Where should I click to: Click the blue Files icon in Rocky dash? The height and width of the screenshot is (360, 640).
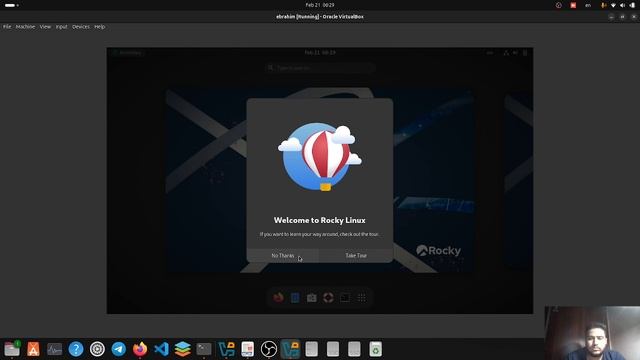tap(295, 298)
